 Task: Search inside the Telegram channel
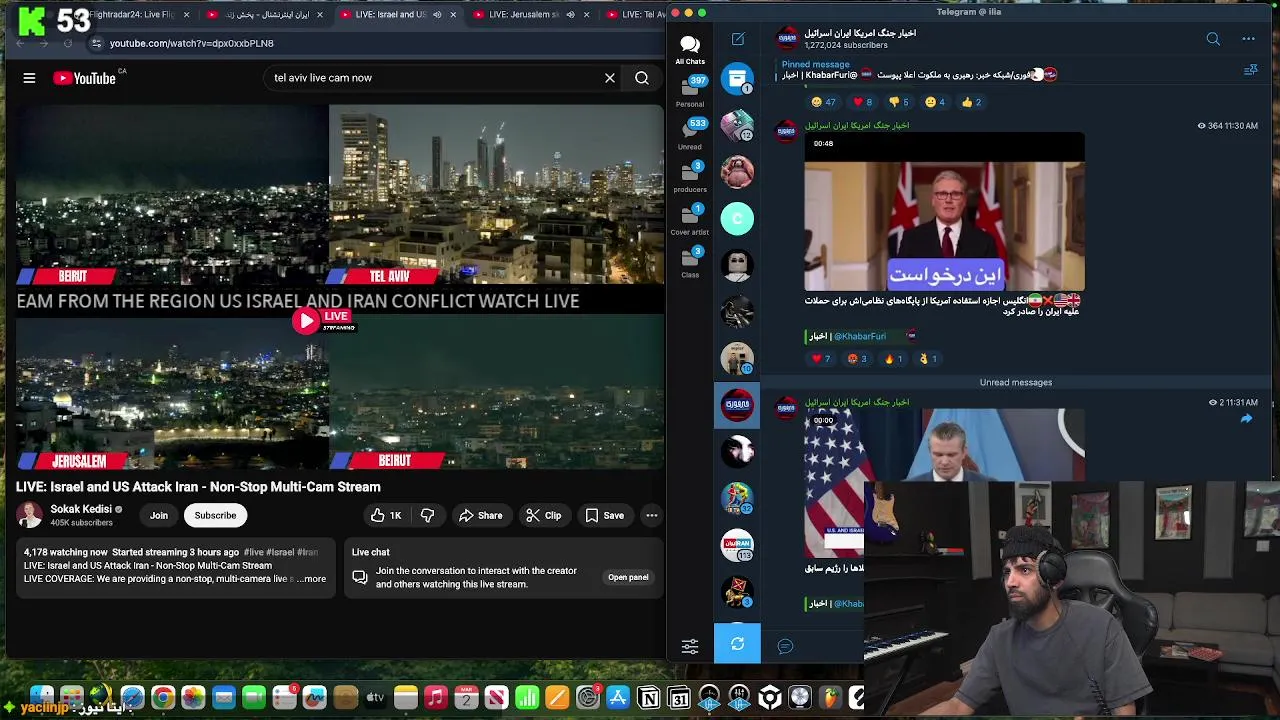1213,39
